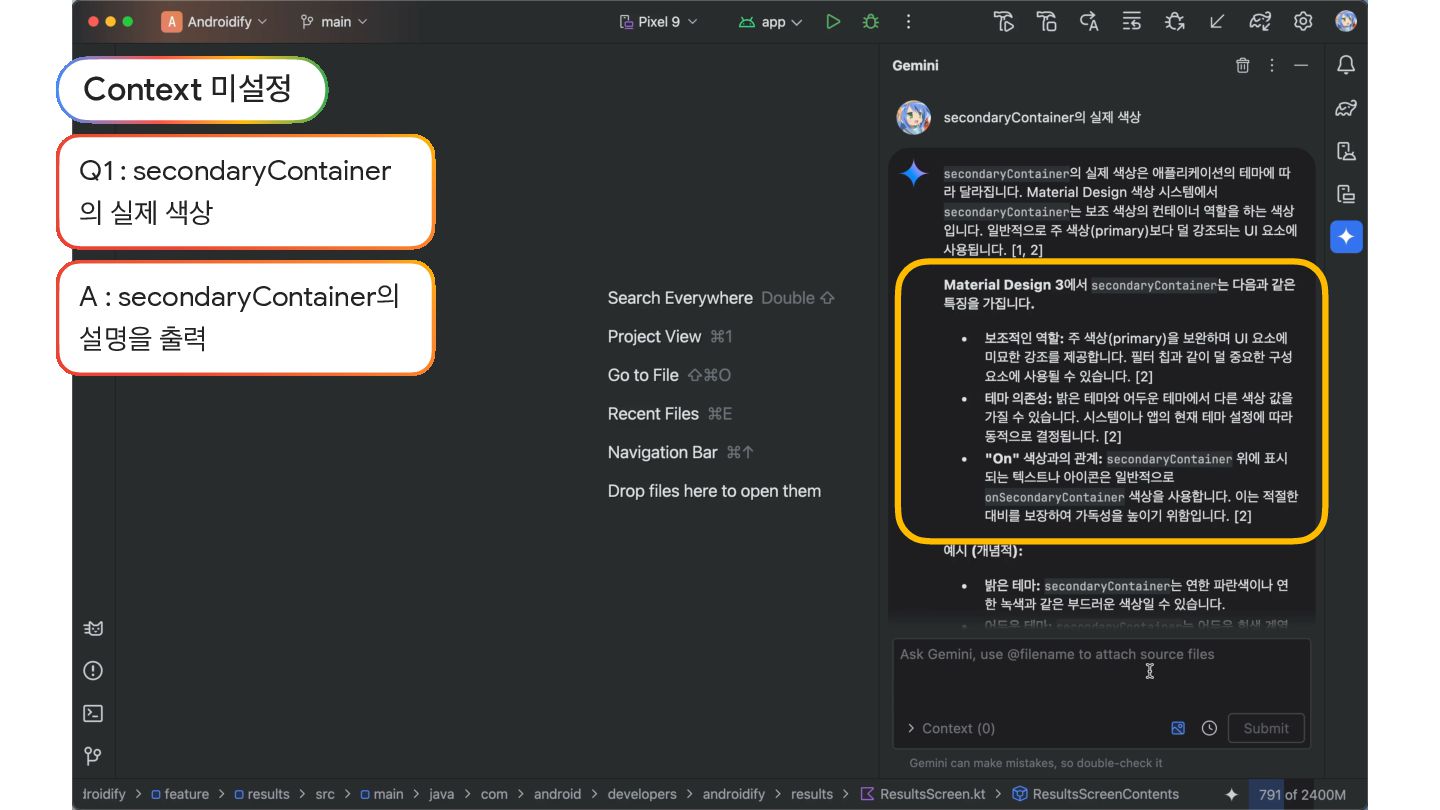Open Gemini panel three-dot options menu
Image resolution: width=1440 pixels, height=810 pixels.
pyautogui.click(x=1272, y=65)
